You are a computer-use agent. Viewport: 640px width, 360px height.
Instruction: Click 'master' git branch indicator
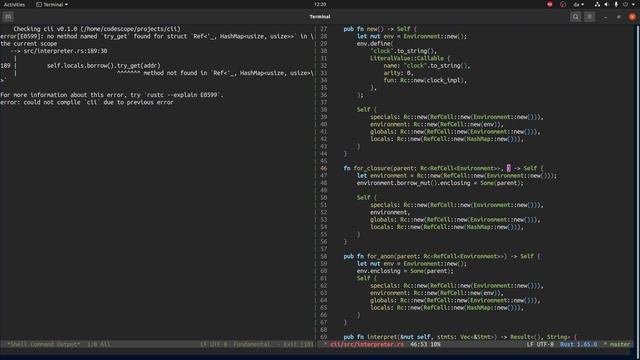pyautogui.click(x=620, y=344)
